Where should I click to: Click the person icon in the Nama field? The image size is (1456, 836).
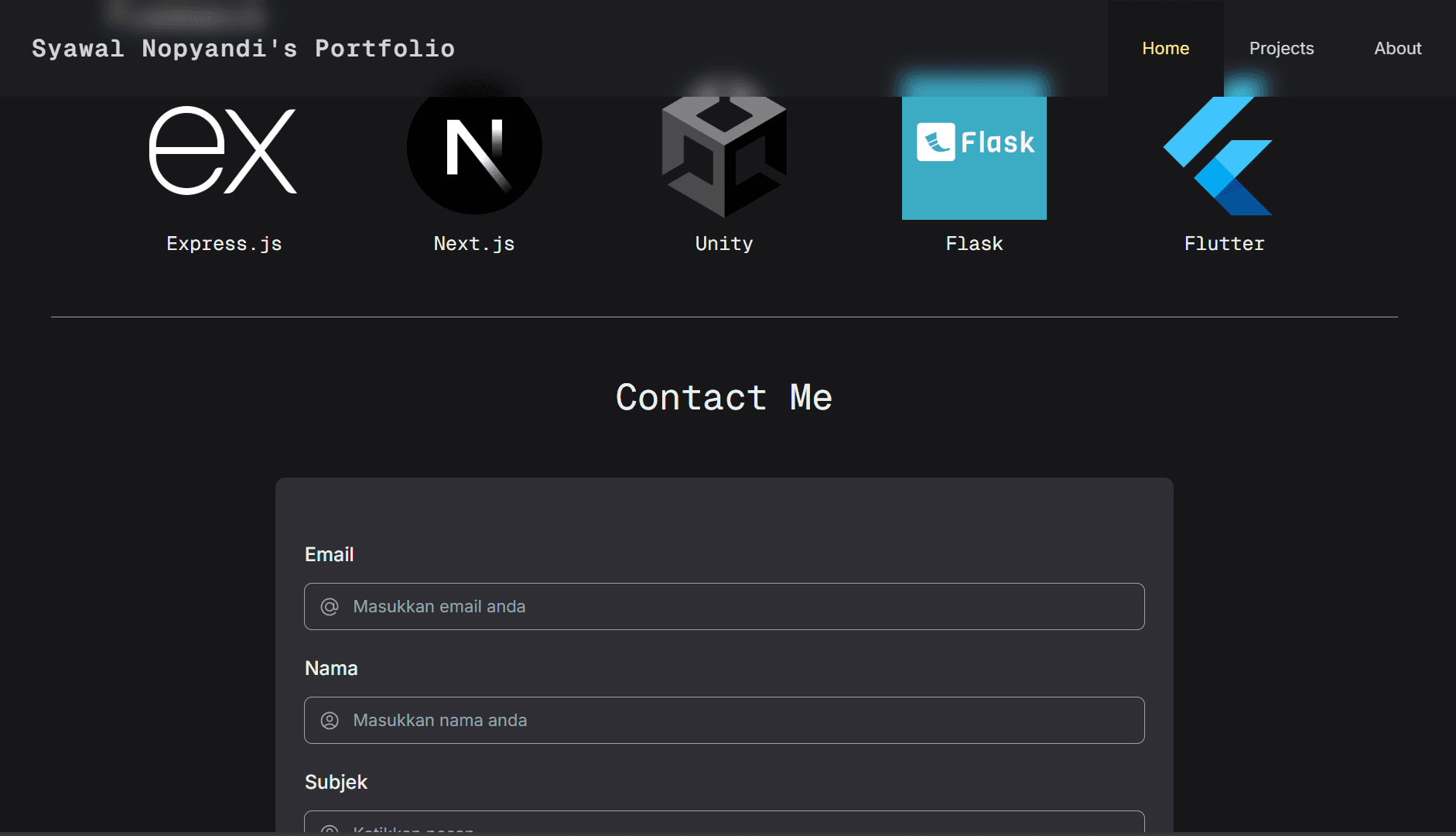coord(330,720)
